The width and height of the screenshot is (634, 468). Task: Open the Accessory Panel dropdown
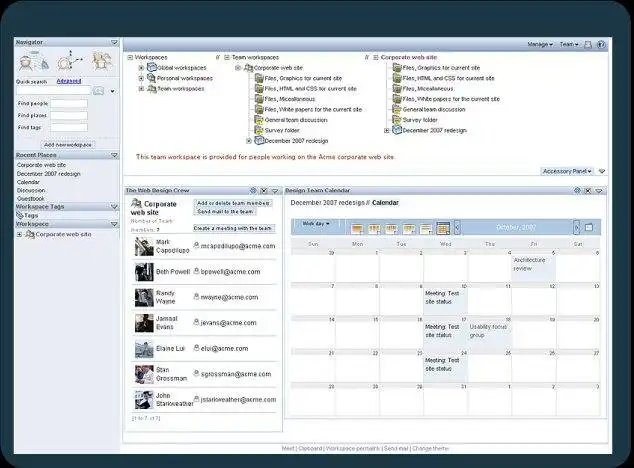click(567, 172)
